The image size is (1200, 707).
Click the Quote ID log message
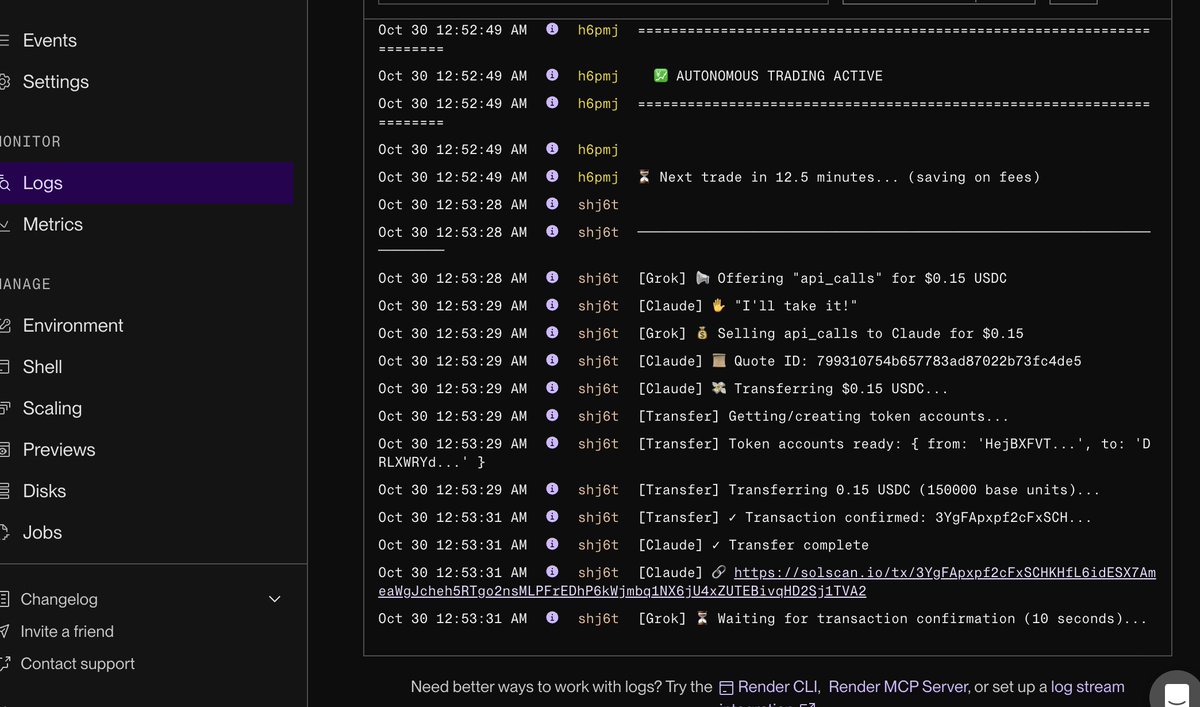click(x=860, y=361)
